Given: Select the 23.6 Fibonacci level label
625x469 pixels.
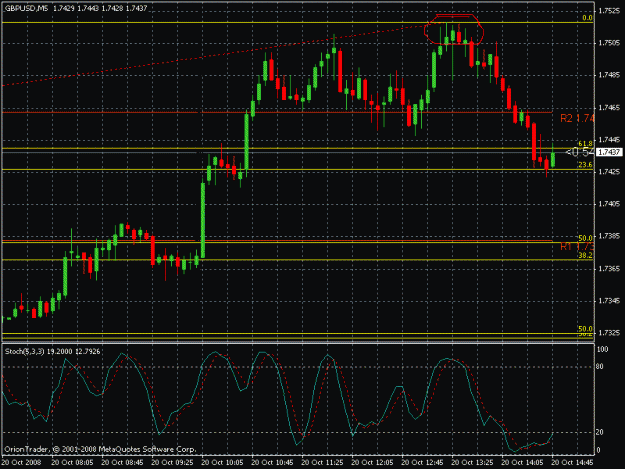Looking at the screenshot, I should [585, 165].
